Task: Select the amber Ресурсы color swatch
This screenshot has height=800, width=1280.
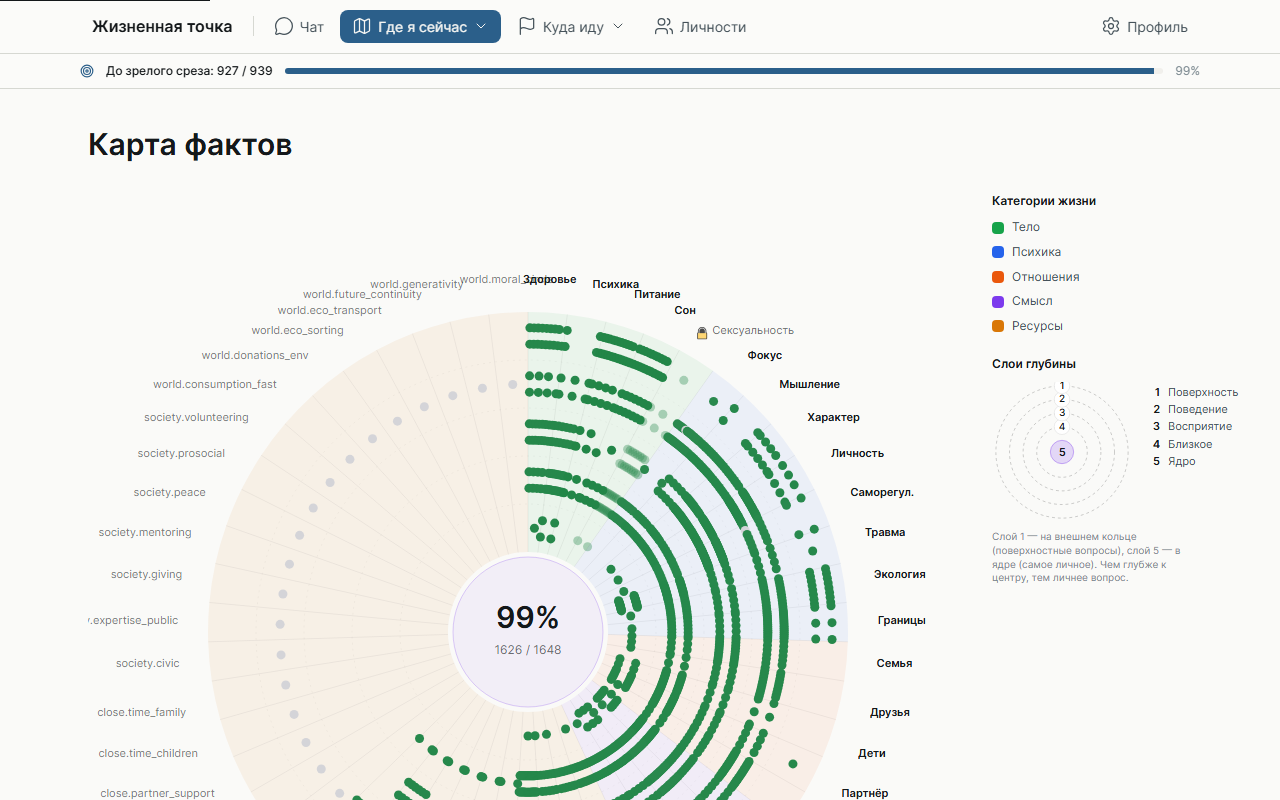Action: pyautogui.click(x=998, y=326)
